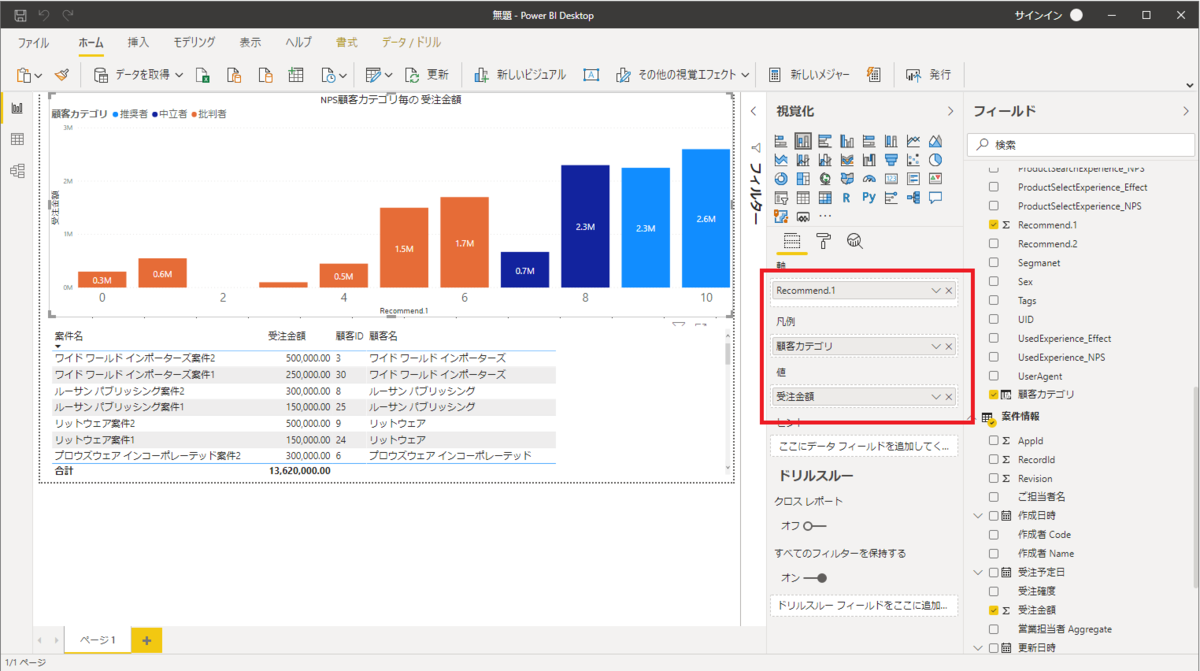Open the format paint-roller pane

pos(824,240)
